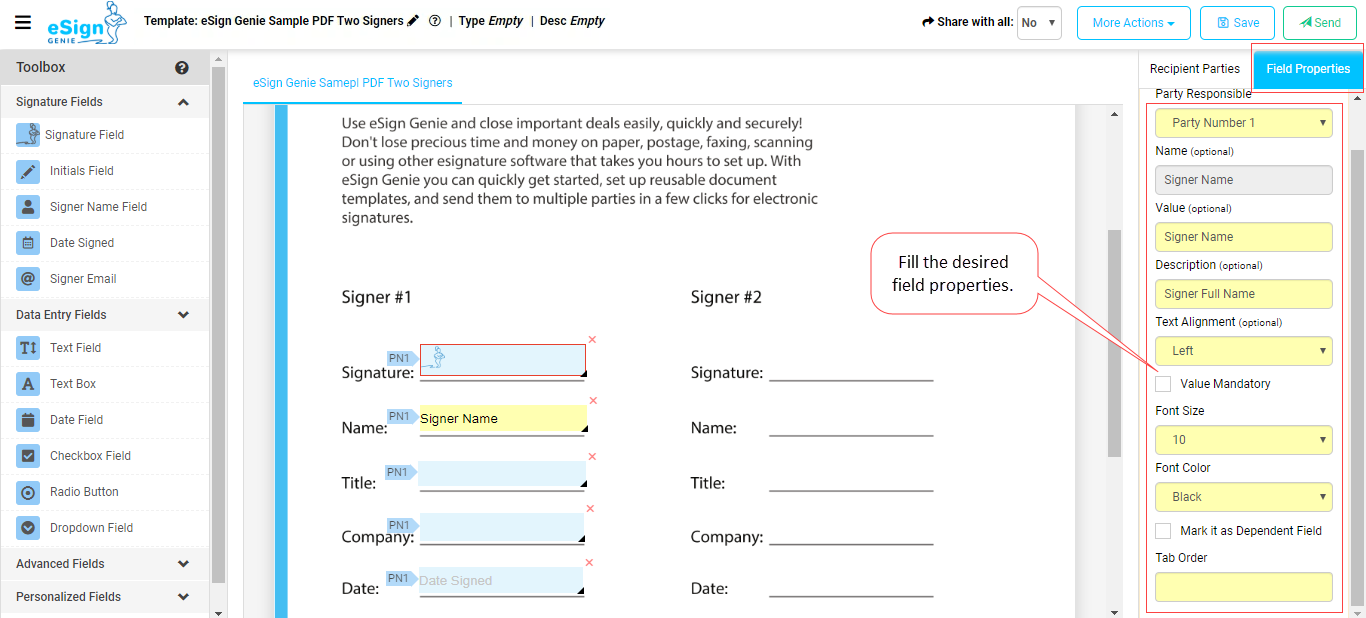Click the pencil icon to edit template name
The width and height of the screenshot is (1366, 618).
[x=414, y=21]
